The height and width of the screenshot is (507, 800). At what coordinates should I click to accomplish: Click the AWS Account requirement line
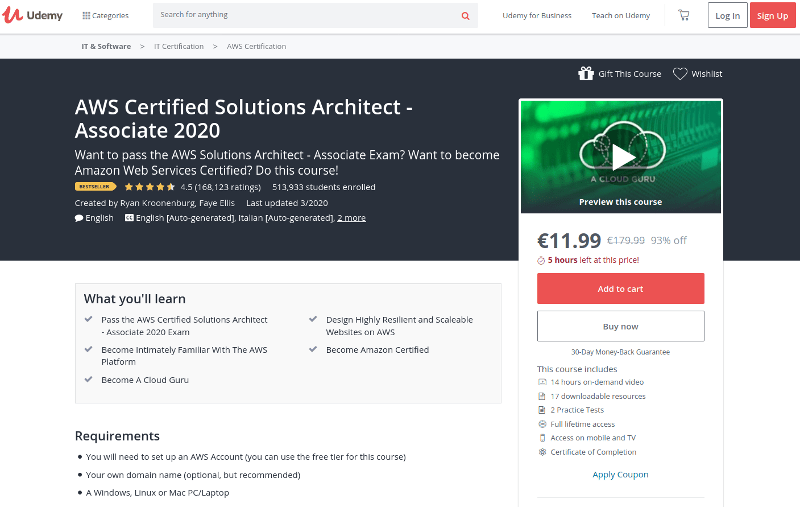coord(245,457)
